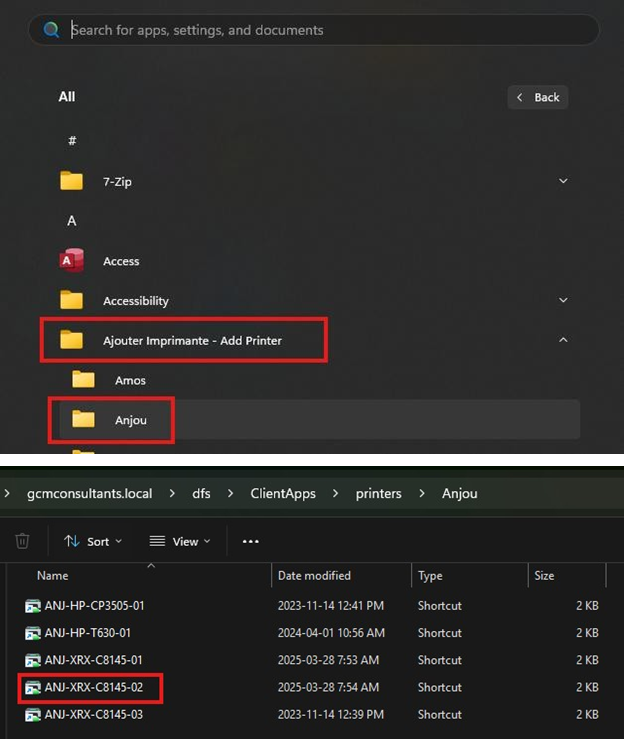Go to printers in the breadcrumb
The image size is (624, 739).
coord(378,493)
